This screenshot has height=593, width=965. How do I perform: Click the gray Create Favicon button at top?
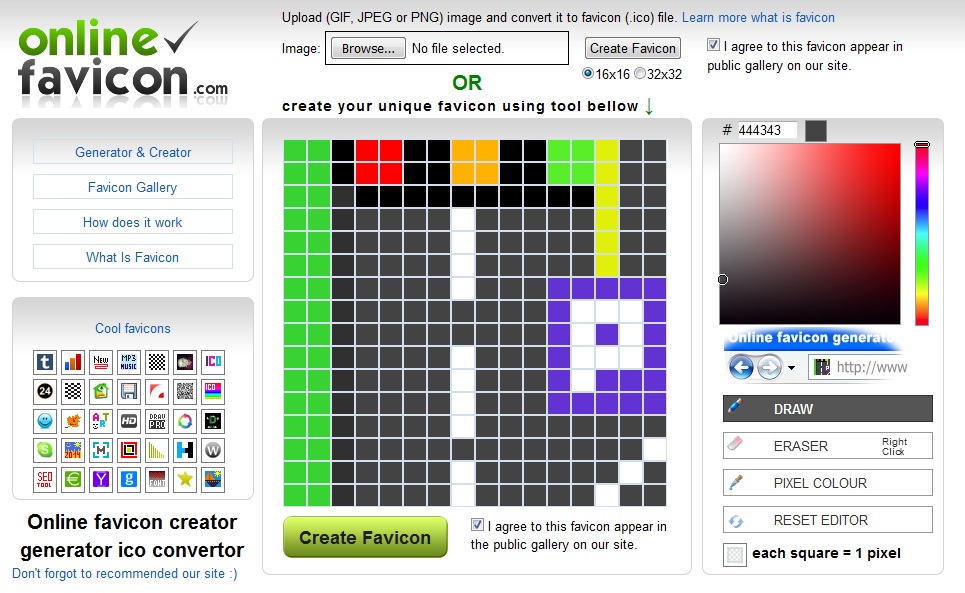(x=633, y=48)
